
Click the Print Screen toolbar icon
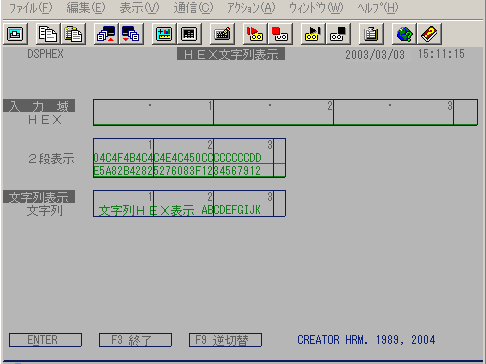pyautogui.click(x=15, y=34)
